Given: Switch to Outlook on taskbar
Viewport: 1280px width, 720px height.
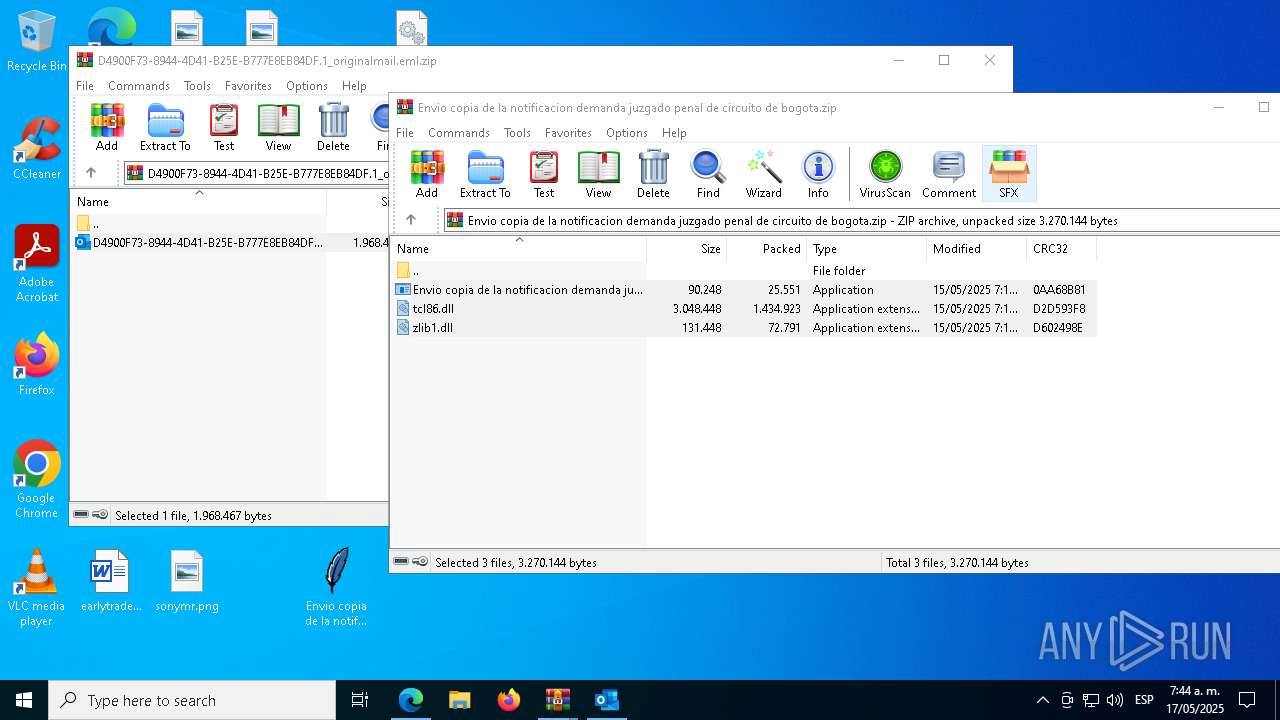Looking at the screenshot, I should coord(606,700).
